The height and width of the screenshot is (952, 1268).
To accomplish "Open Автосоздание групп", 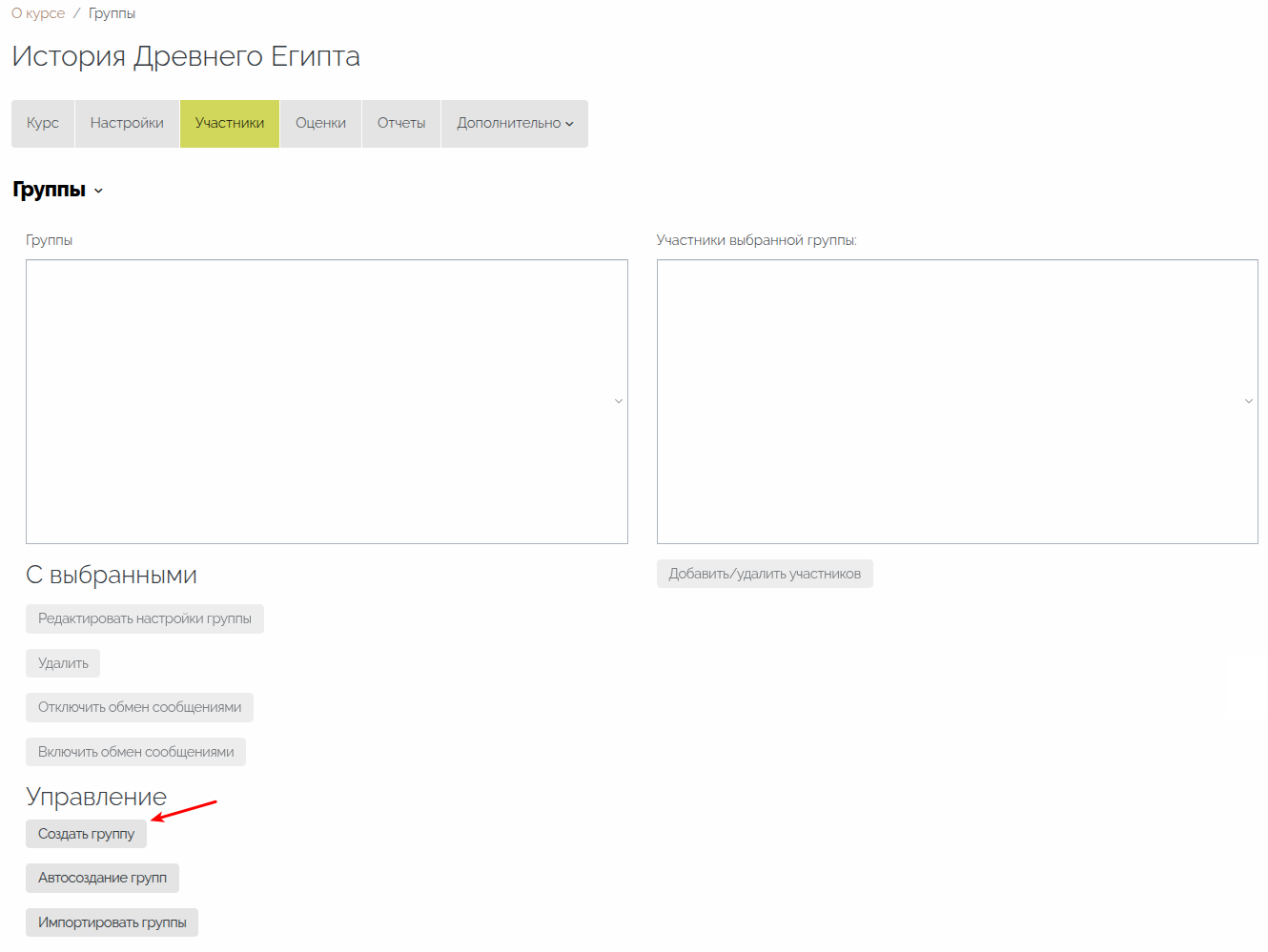I will click(102, 878).
